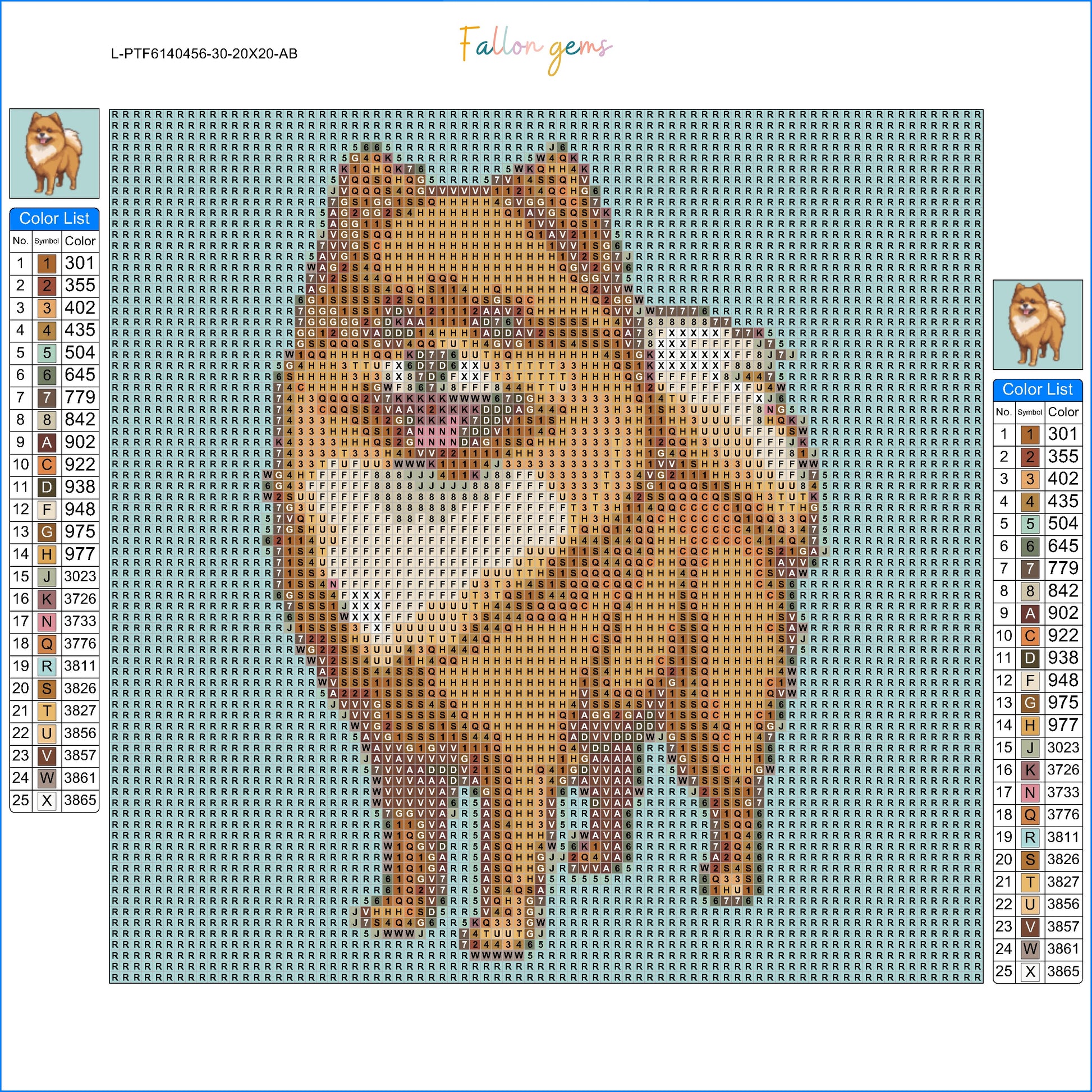
Task: Click the pattern code L-PTF6140456-30-20X20-AB
Action: click(204, 54)
